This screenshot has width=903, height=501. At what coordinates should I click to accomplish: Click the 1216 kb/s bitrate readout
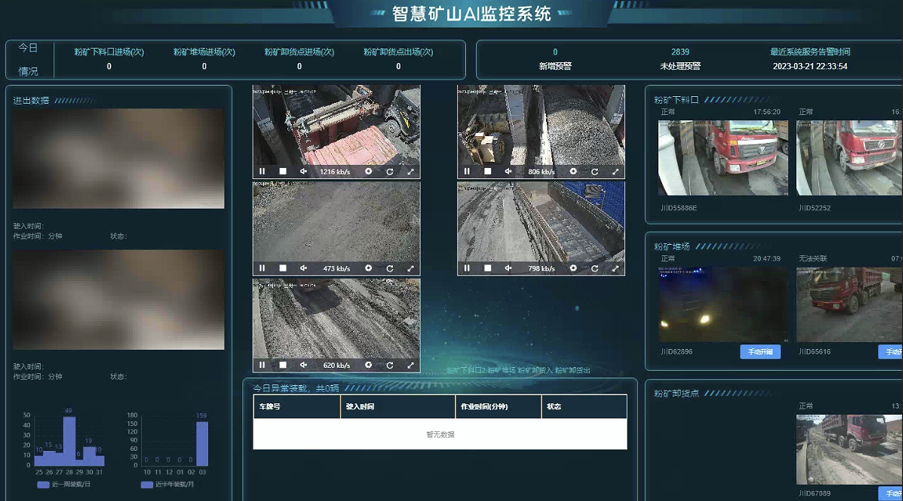coord(335,172)
